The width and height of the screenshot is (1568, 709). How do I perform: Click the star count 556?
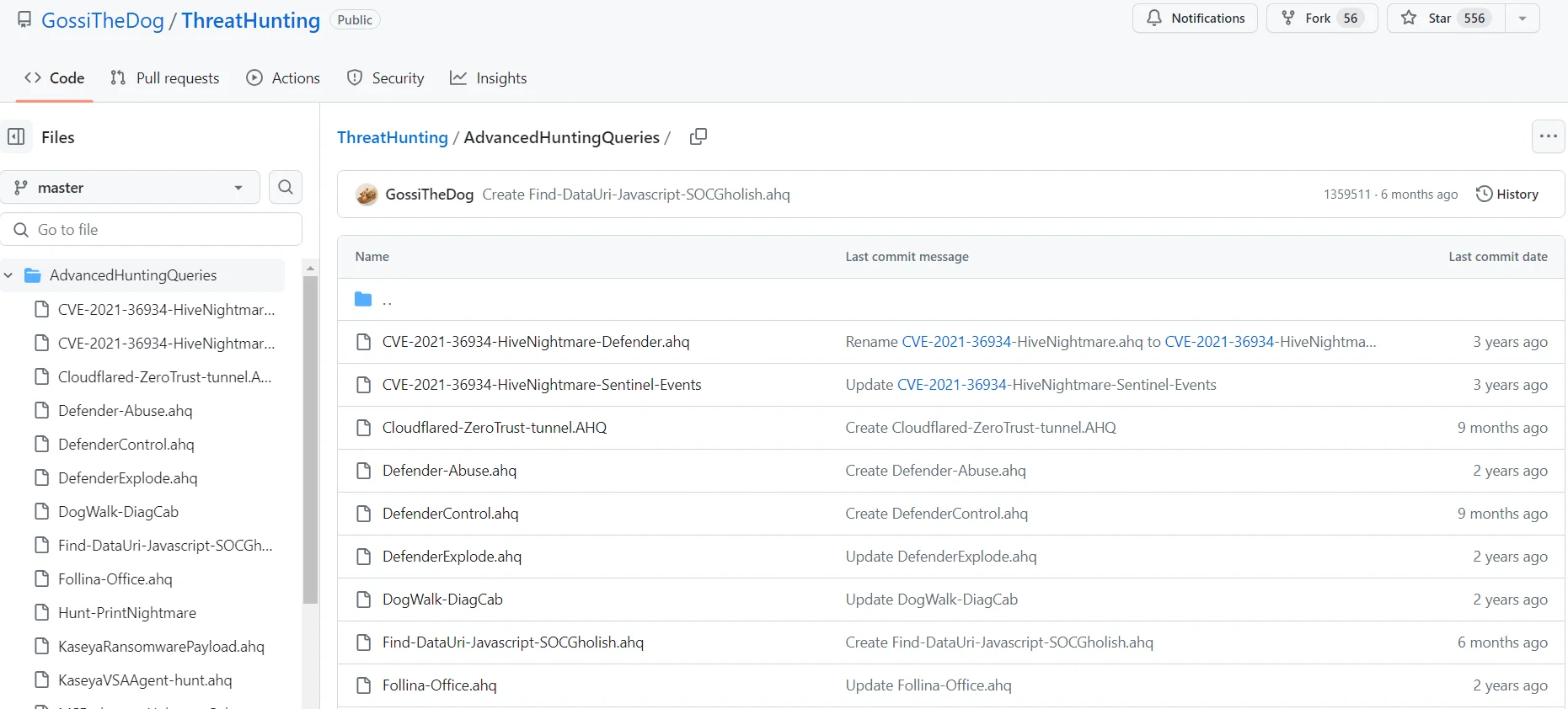pos(1474,19)
